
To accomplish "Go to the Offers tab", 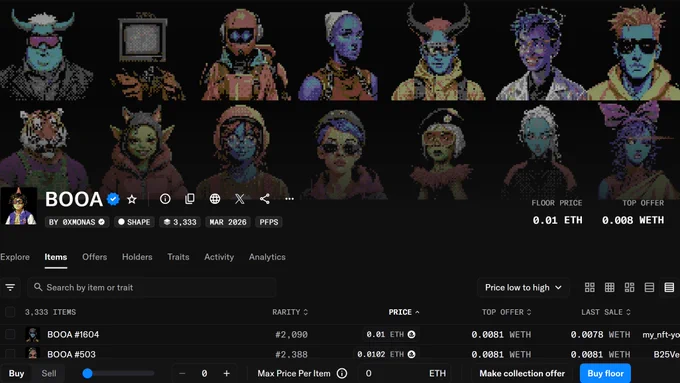I will (x=95, y=257).
